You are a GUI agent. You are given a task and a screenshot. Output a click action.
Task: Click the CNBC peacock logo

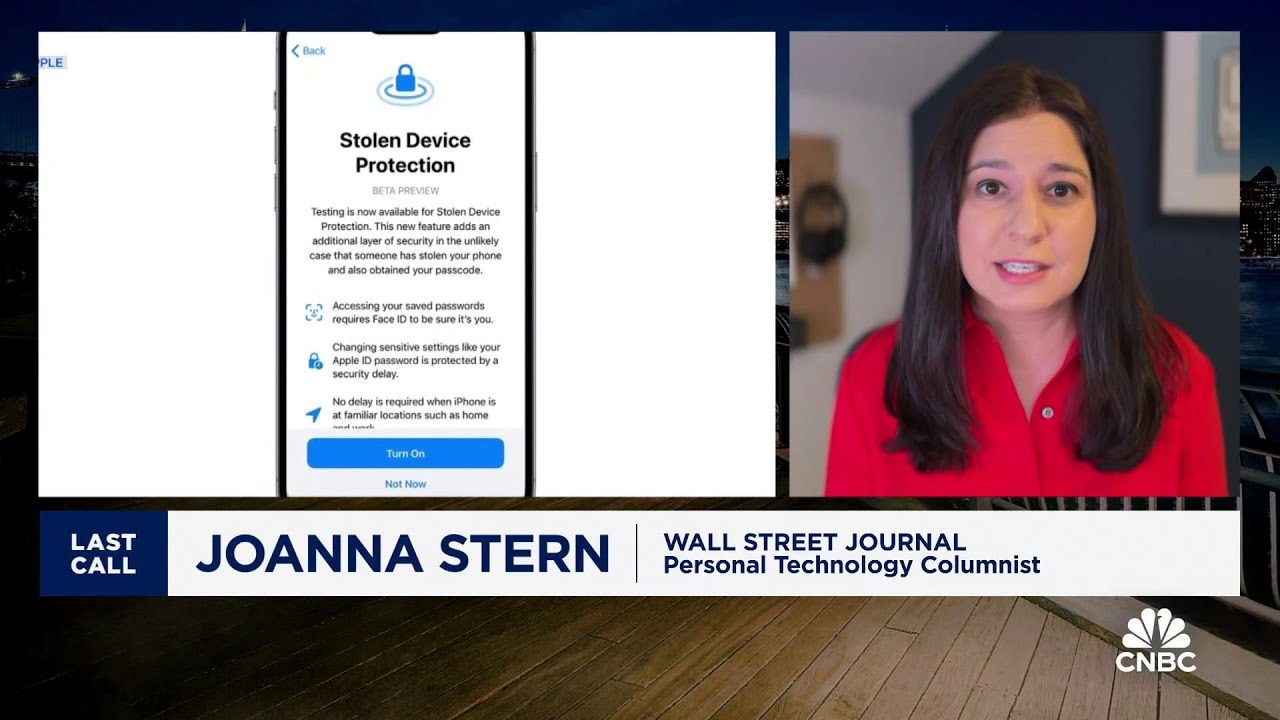tap(1156, 641)
